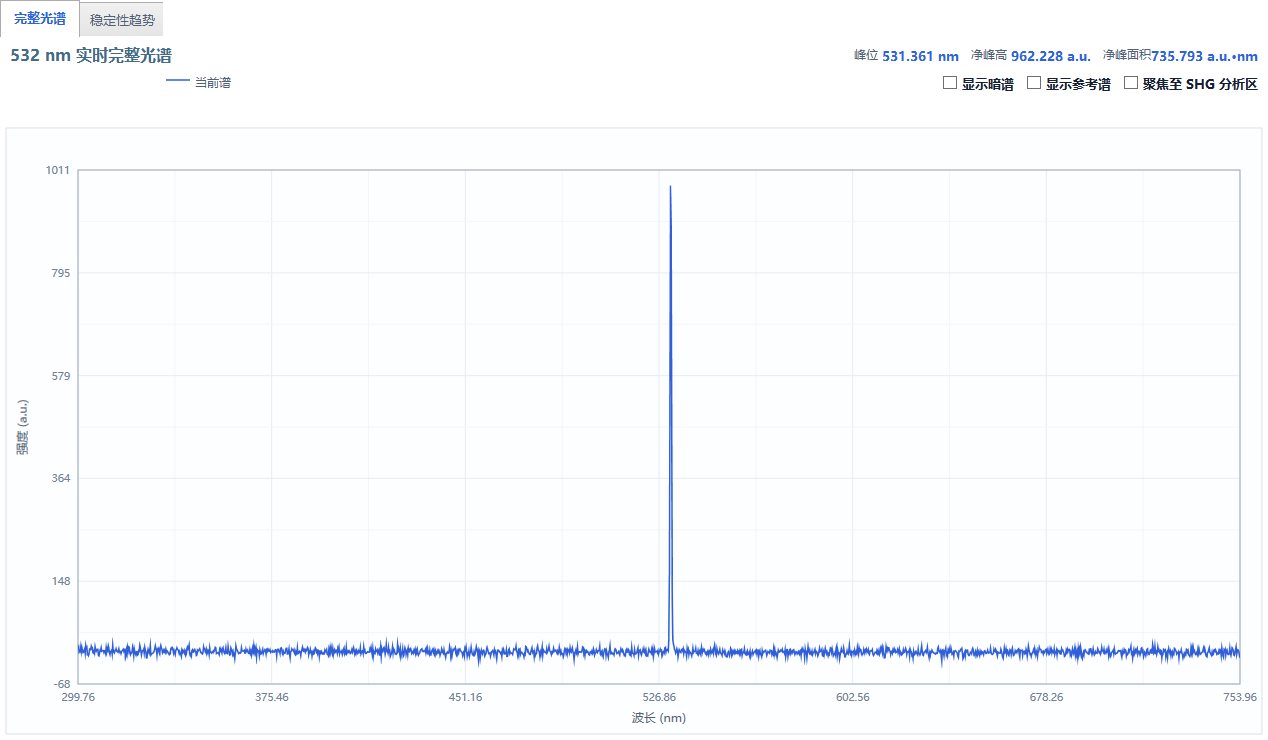Click the 364 y-axis tick label
The width and height of the screenshot is (1268, 740).
[60, 479]
